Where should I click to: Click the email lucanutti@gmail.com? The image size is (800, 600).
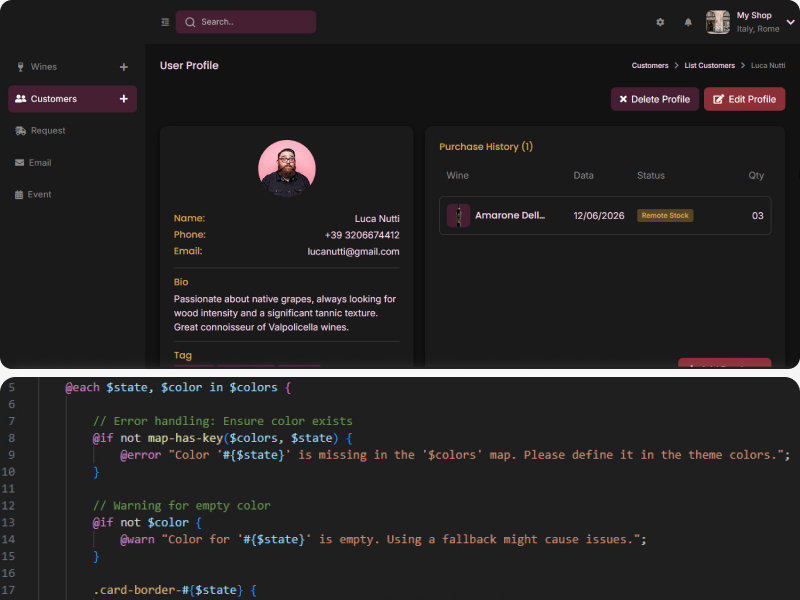353,252
